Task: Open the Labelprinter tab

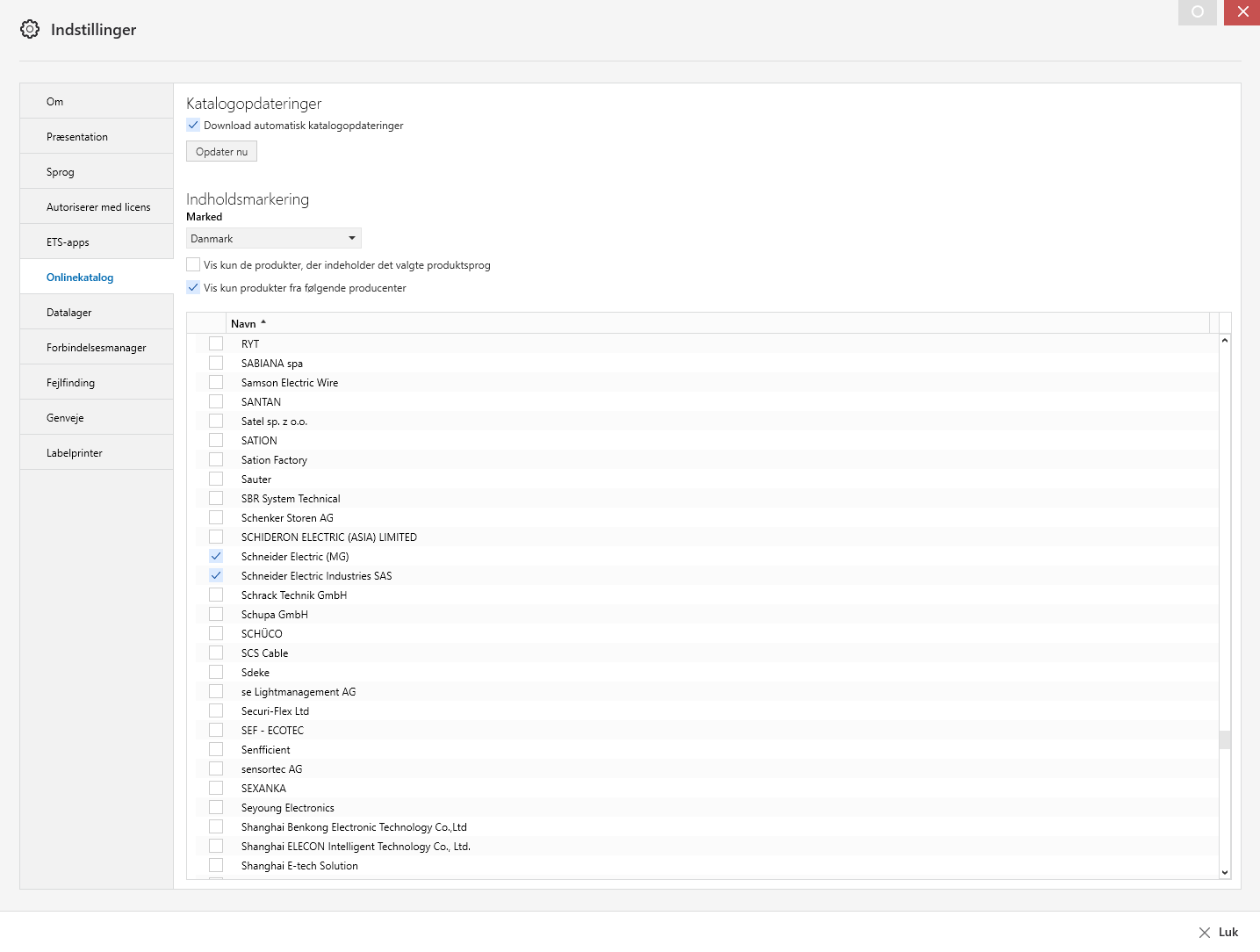Action: (97, 452)
